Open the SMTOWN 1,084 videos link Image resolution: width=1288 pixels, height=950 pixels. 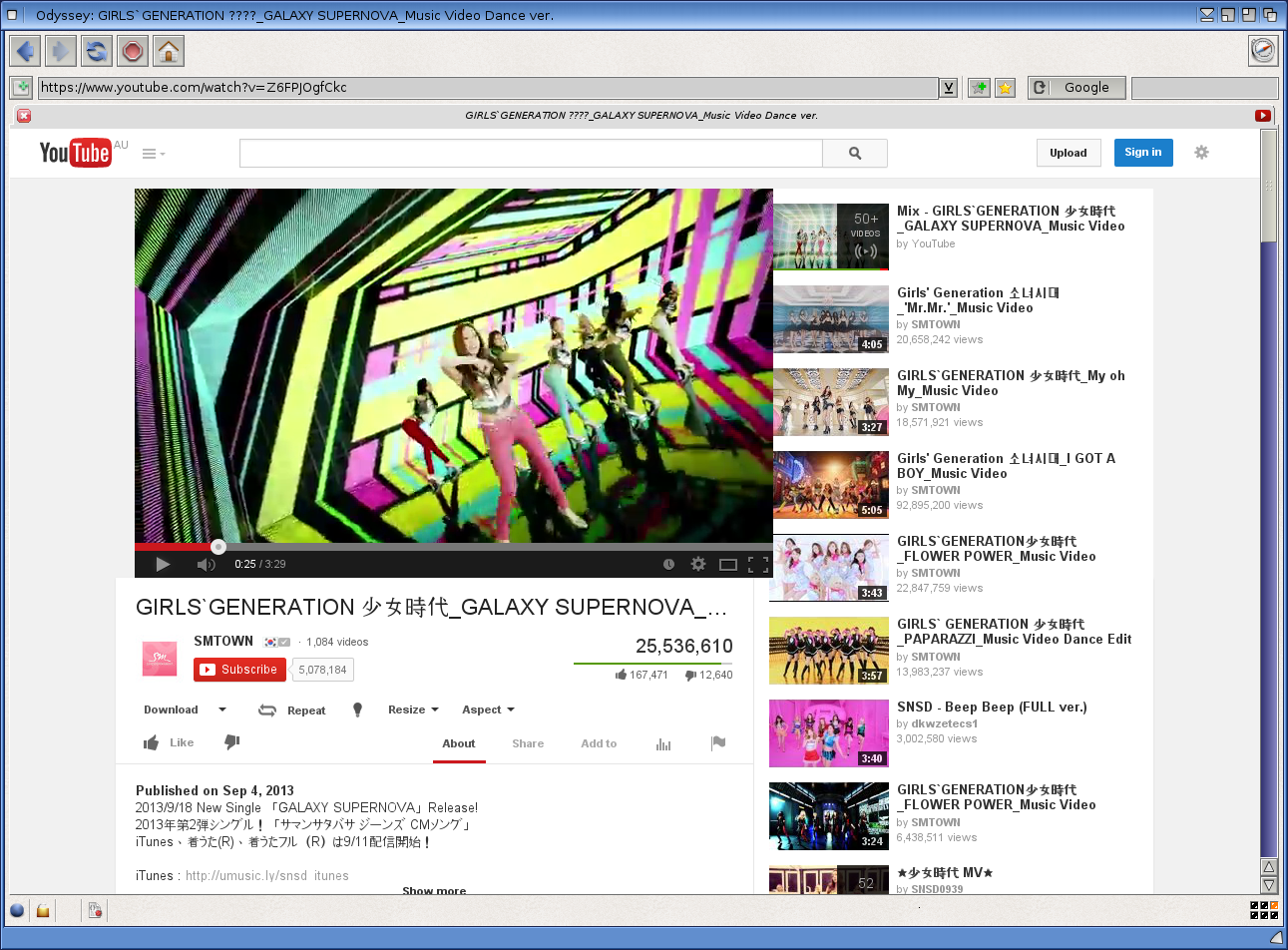(337, 642)
